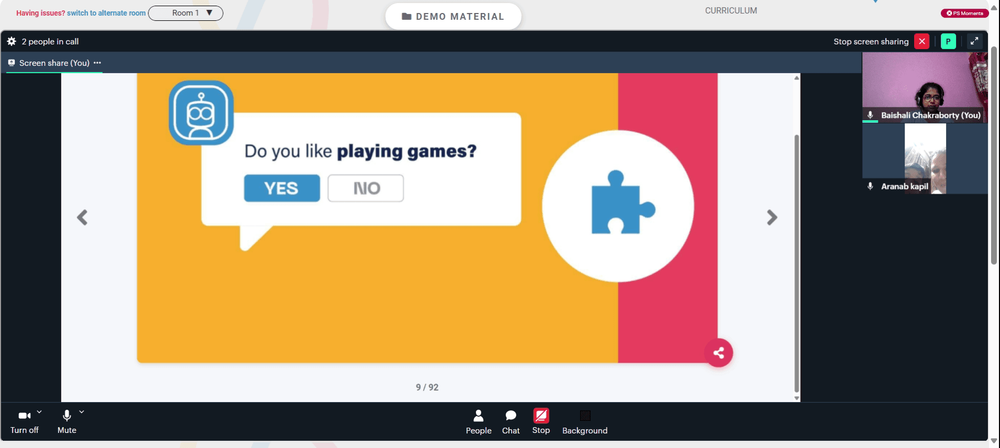Click the red share button on slide
This screenshot has height=448, width=1000.
[719, 353]
